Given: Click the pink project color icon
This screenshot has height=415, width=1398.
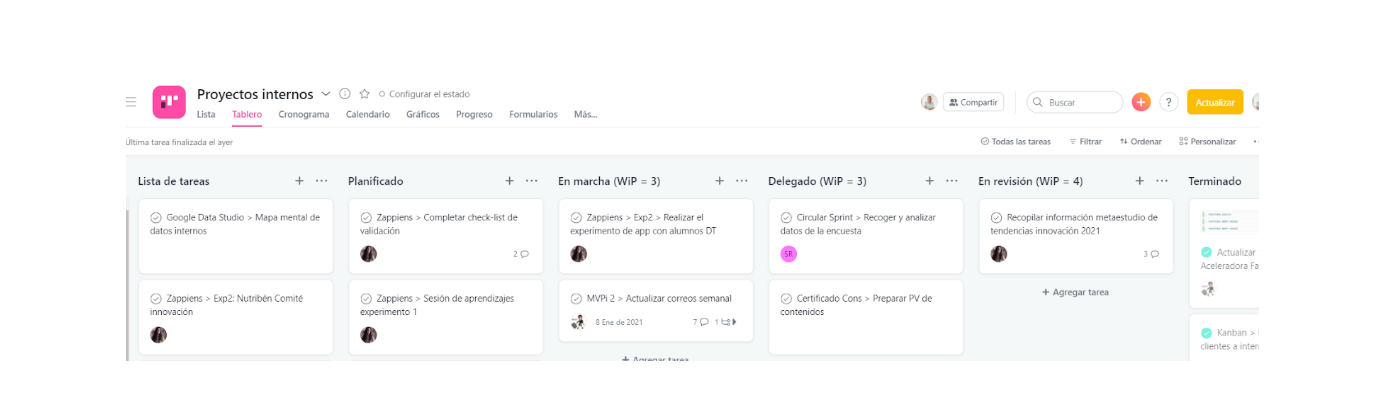Looking at the screenshot, I should (x=169, y=102).
